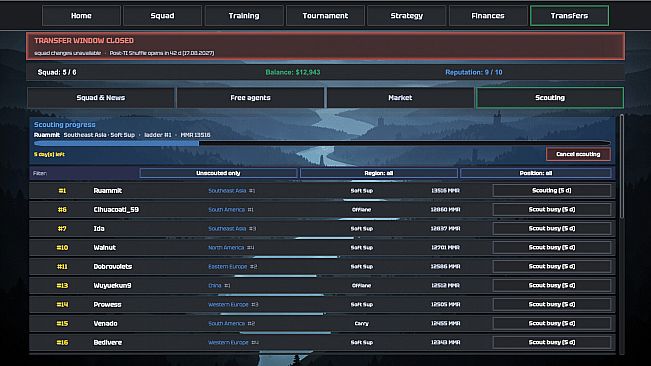Click Scout busy button for Venado

click(x=552, y=323)
